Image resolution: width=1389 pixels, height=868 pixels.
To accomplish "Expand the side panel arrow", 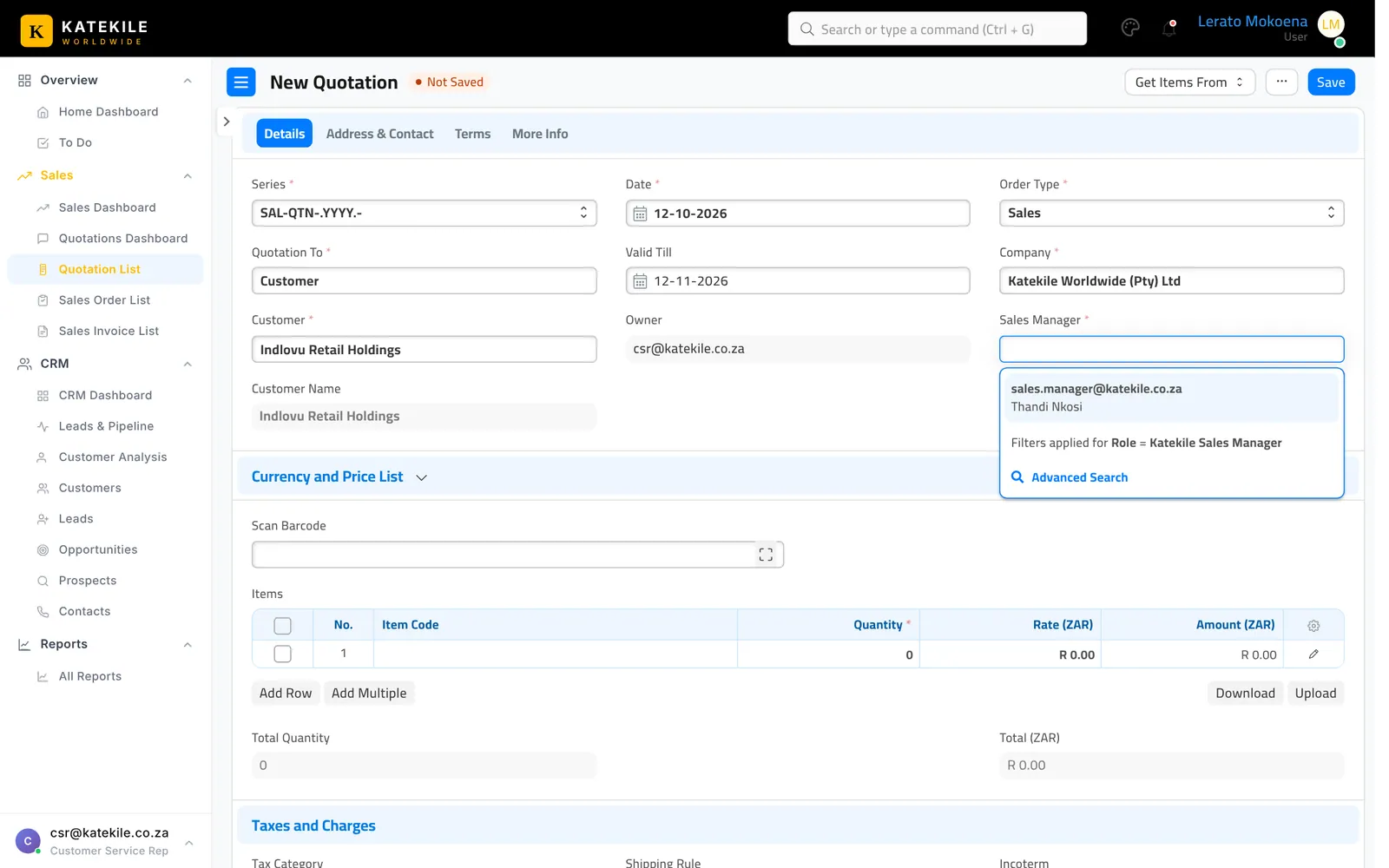I will point(226,122).
